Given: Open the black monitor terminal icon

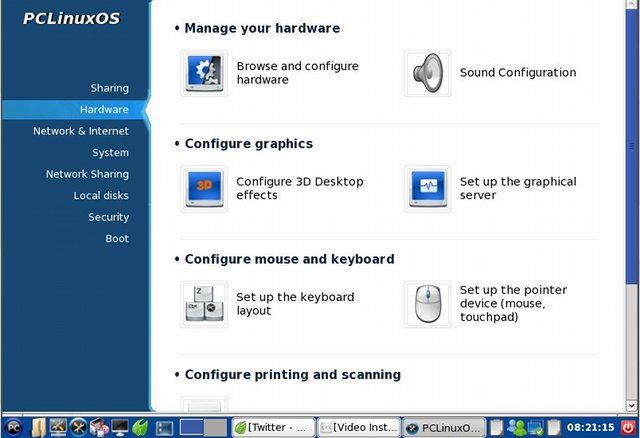Looking at the screenshot, I should coord(120,428).
